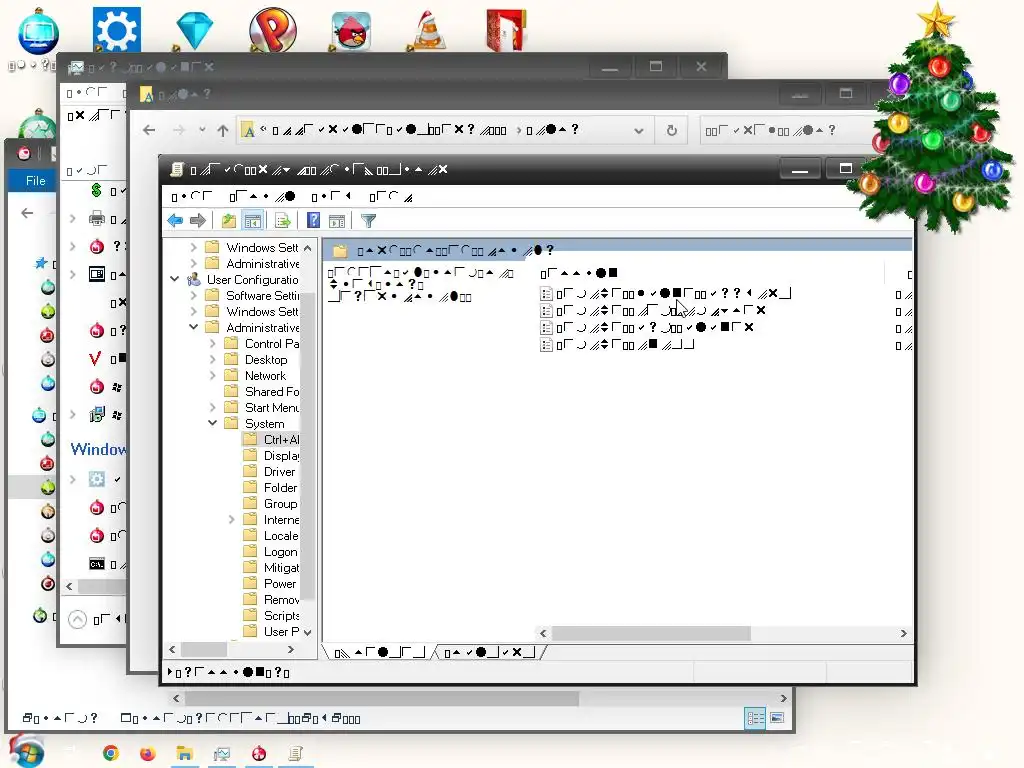The width and height of the screenshot is (1024, 768).
Task: Click the Up One Level folder icon
Action: (229, 221)
